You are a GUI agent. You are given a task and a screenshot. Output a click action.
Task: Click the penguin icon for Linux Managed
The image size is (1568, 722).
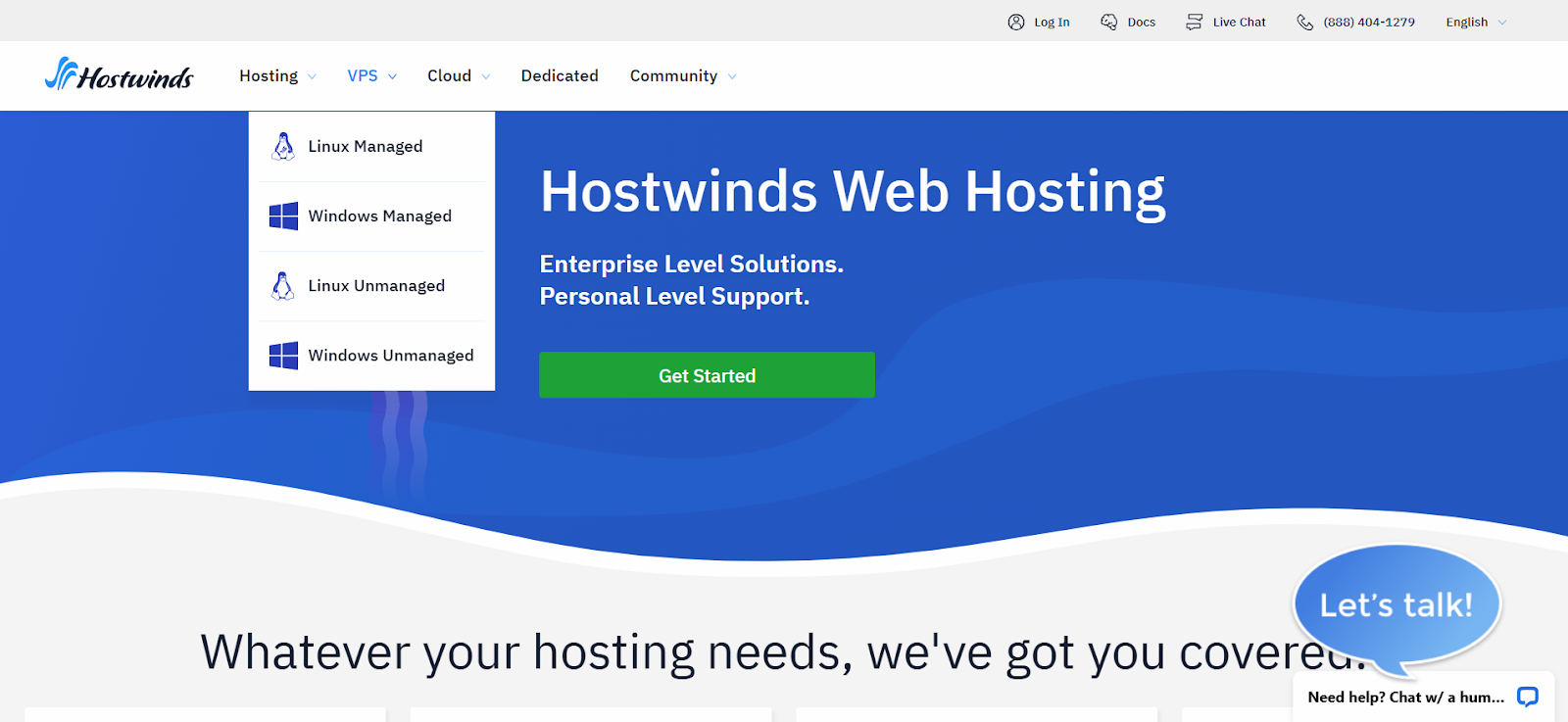[283, 146]
